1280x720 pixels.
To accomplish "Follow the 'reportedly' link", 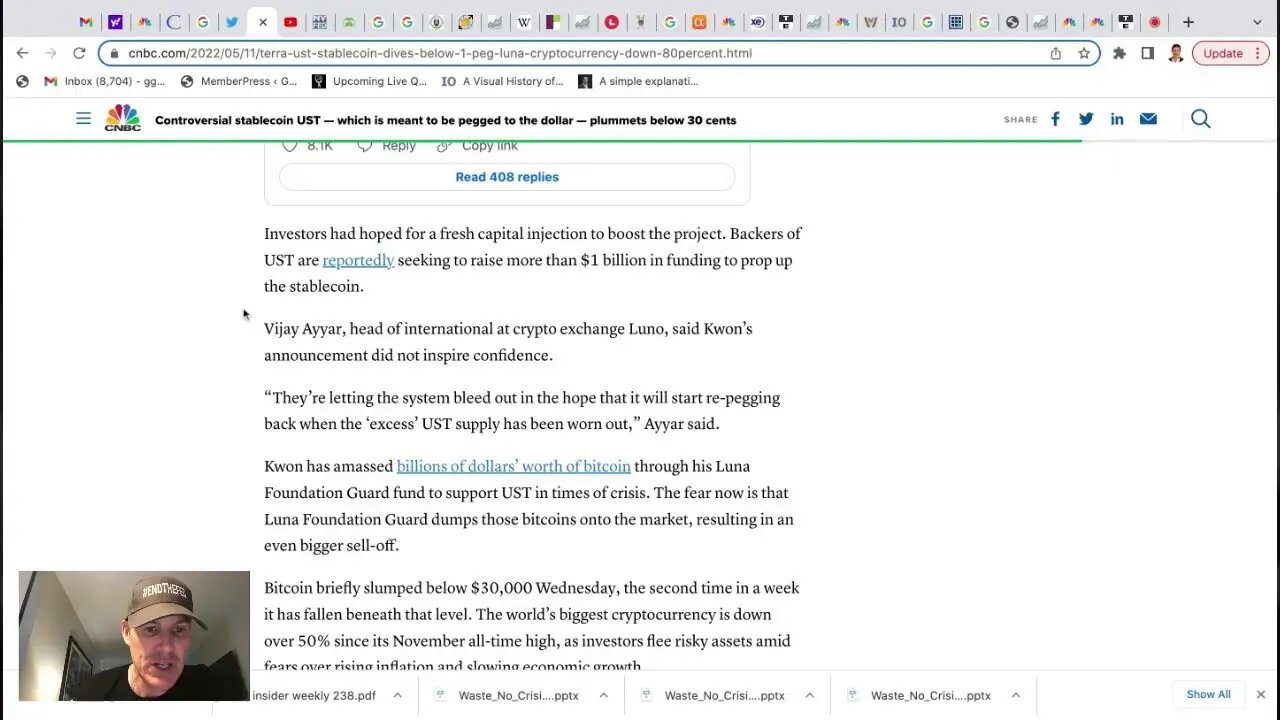I will tap(358, 260).
